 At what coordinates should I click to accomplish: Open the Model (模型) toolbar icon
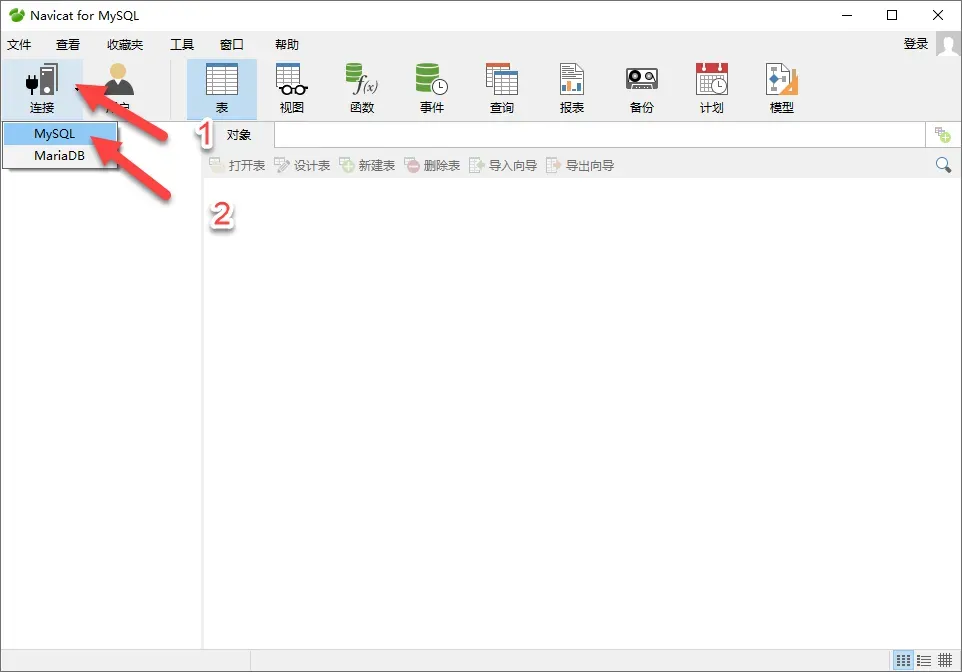781,88
